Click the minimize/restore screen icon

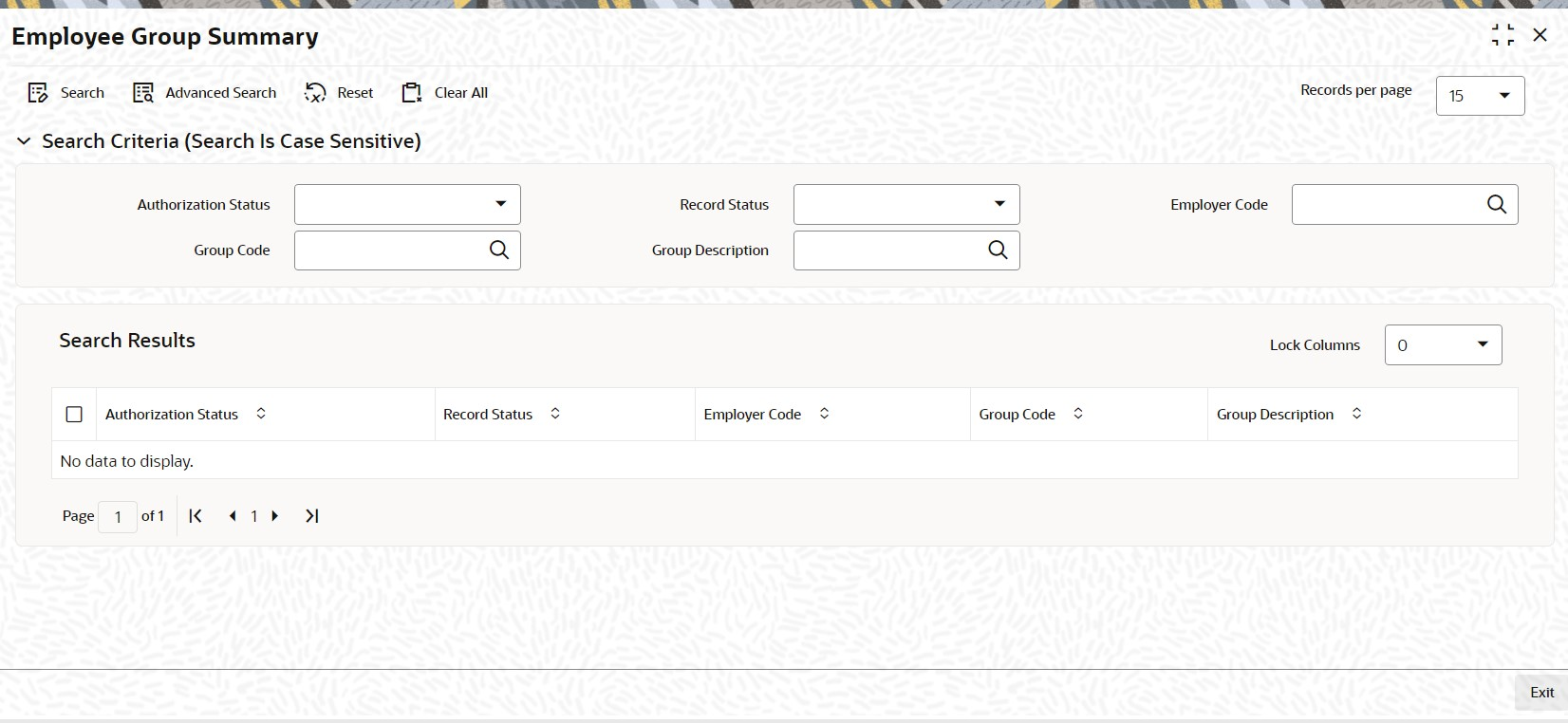tap(1503, 36)
